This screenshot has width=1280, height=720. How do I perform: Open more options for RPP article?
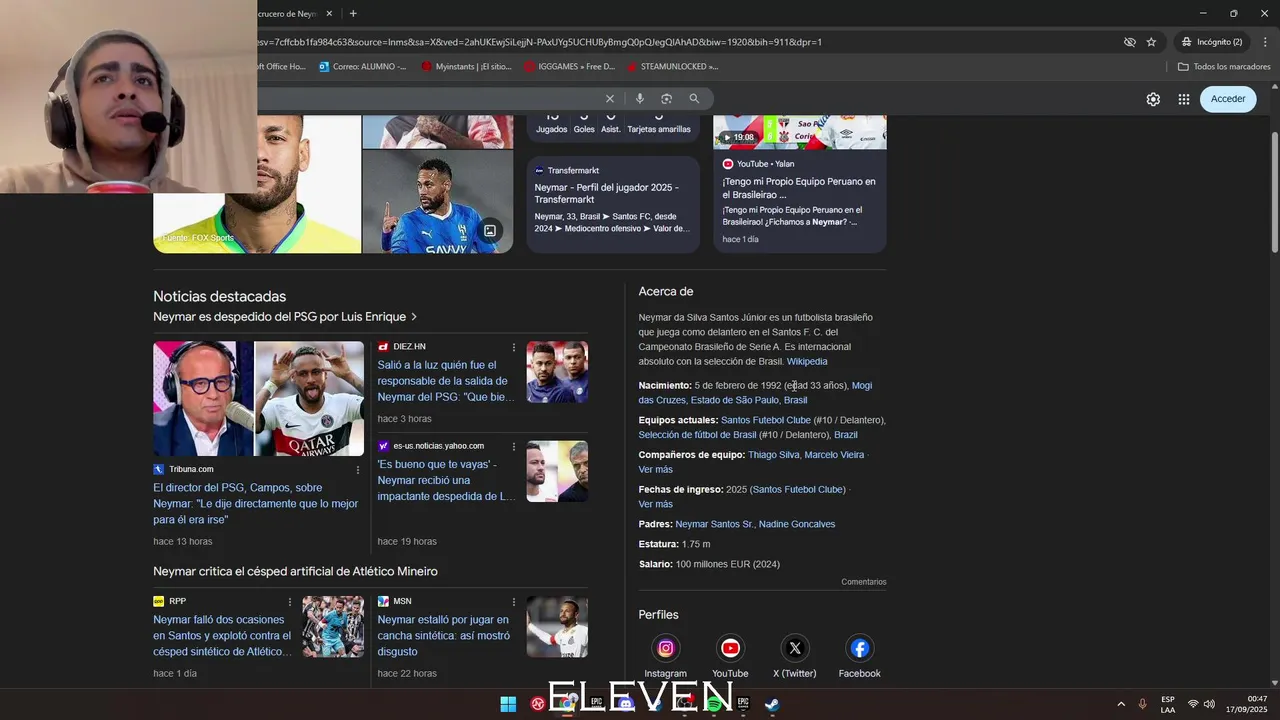(x=290, y=602)
